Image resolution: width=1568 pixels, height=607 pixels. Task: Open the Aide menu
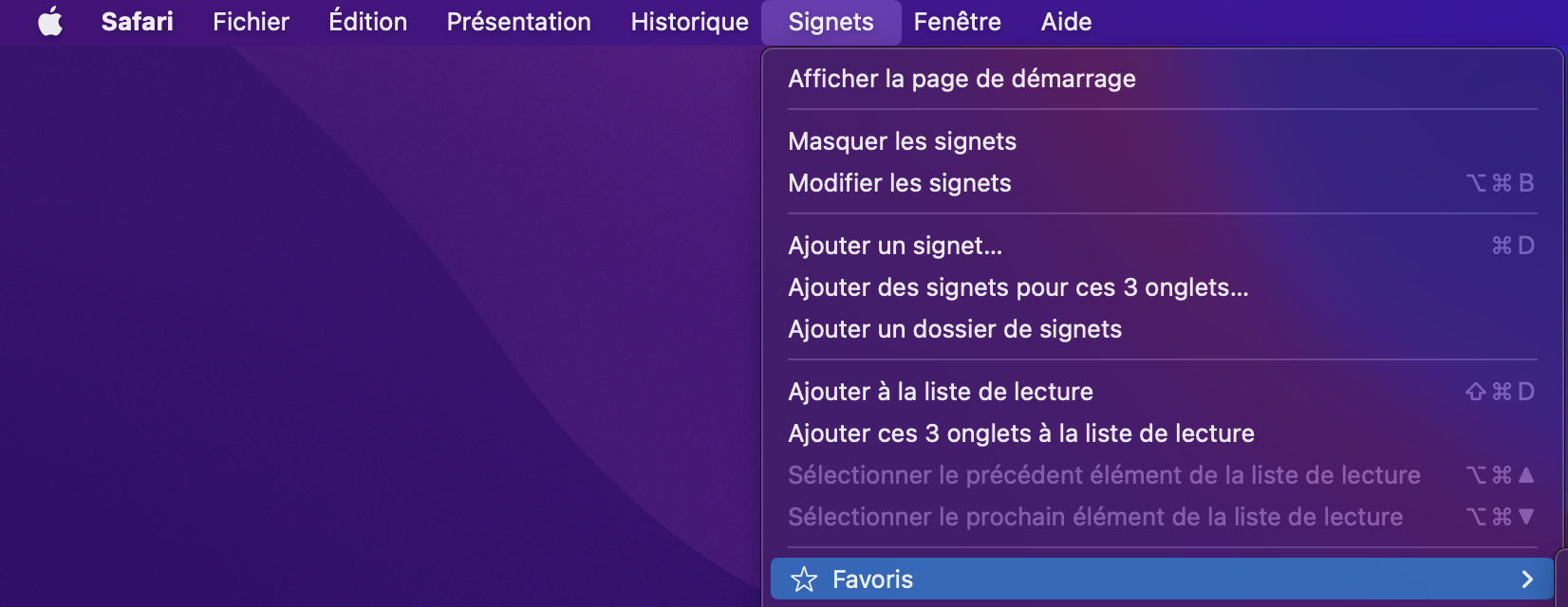[x=1066, y=22]
